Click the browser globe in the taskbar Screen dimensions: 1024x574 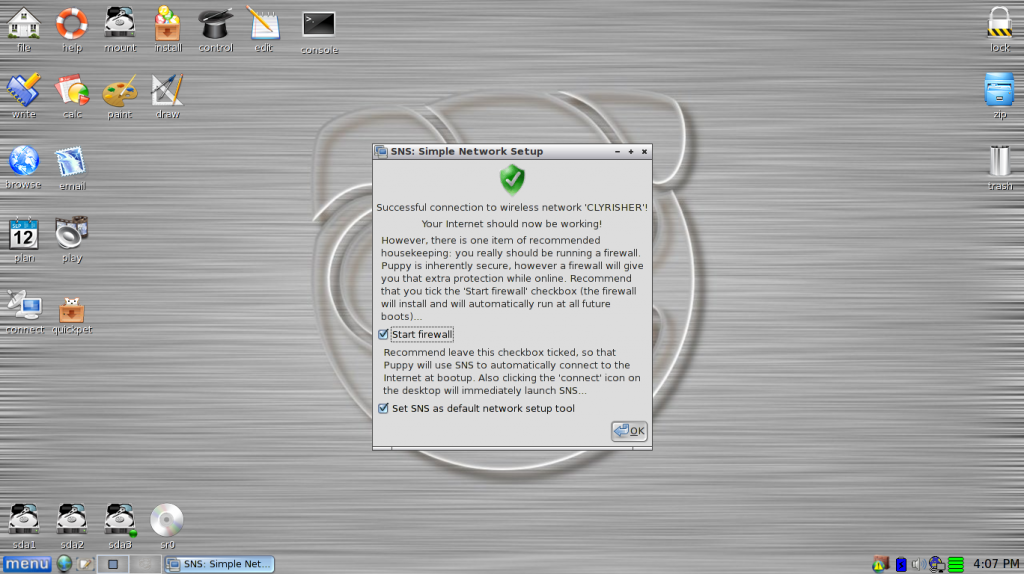[64, 564]
